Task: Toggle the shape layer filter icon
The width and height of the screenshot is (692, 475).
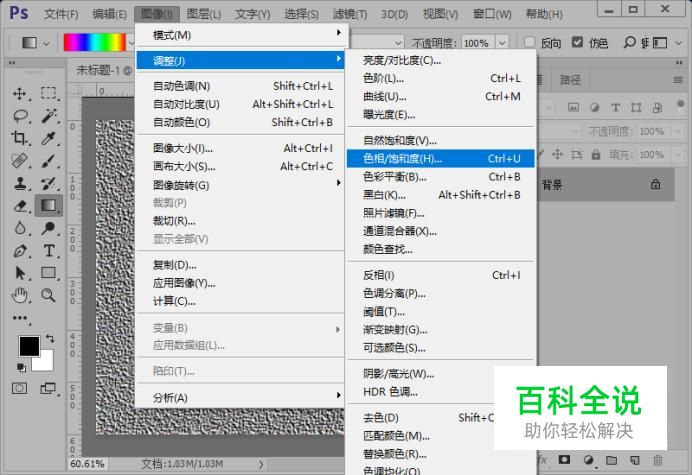Action: coord(636,107)
